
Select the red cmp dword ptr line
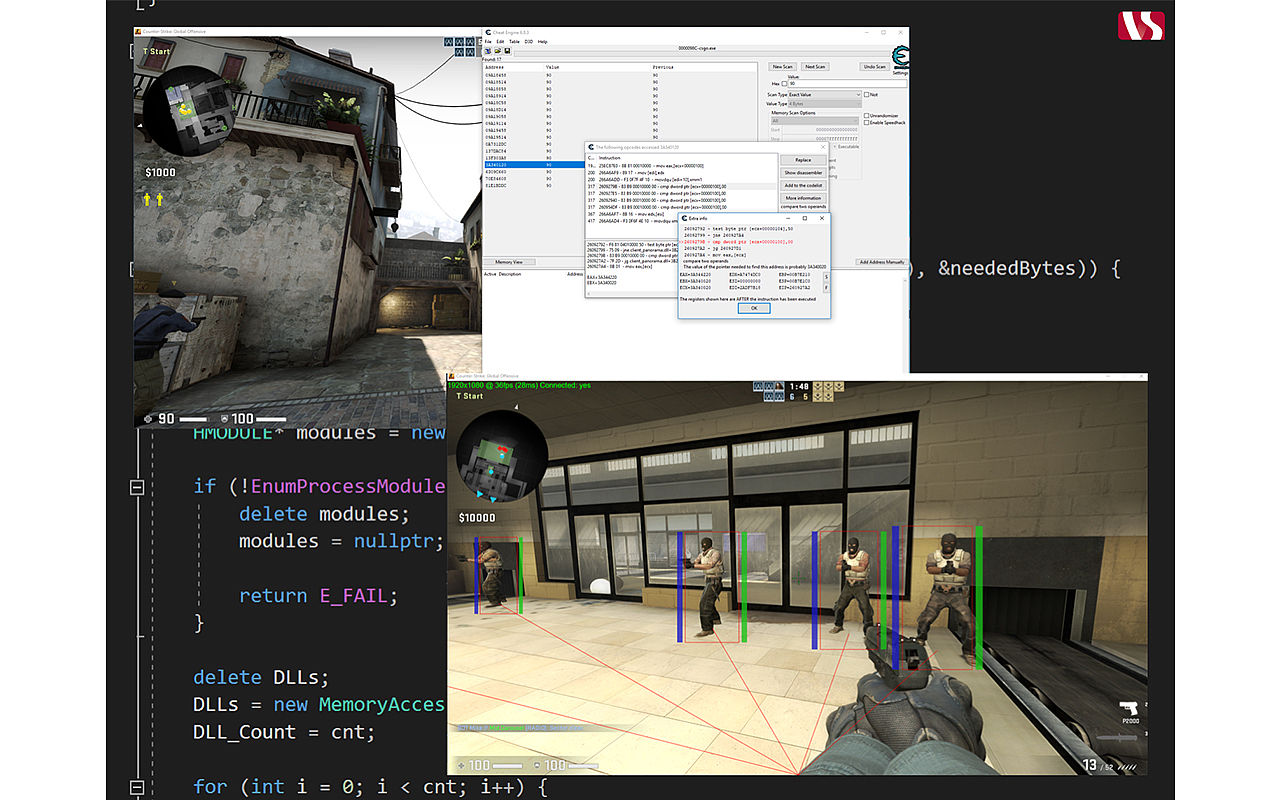738,241
